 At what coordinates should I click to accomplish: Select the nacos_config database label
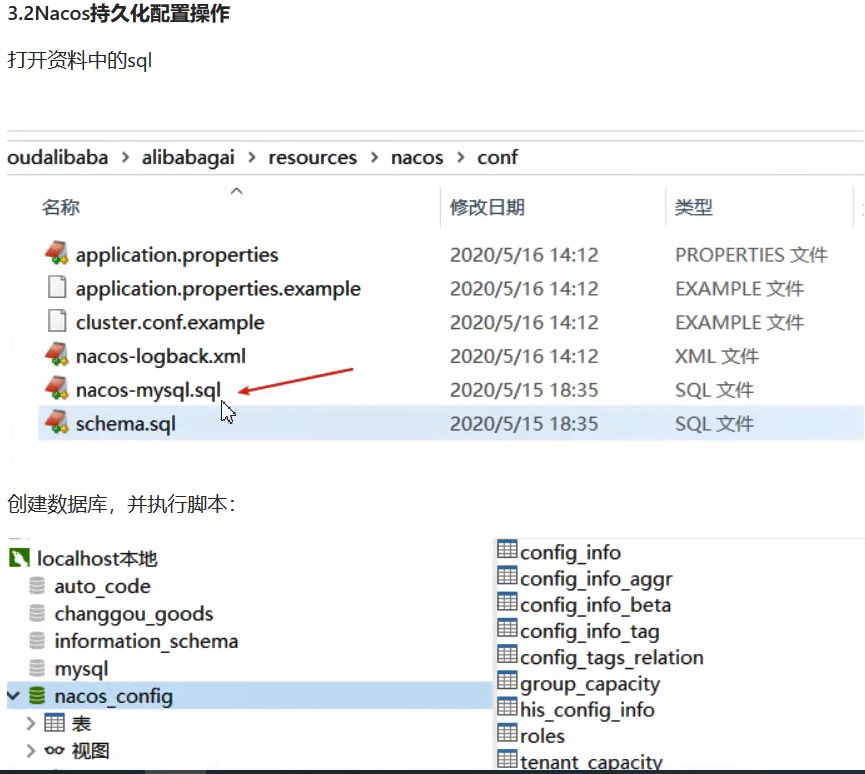(x=114, y=696)
